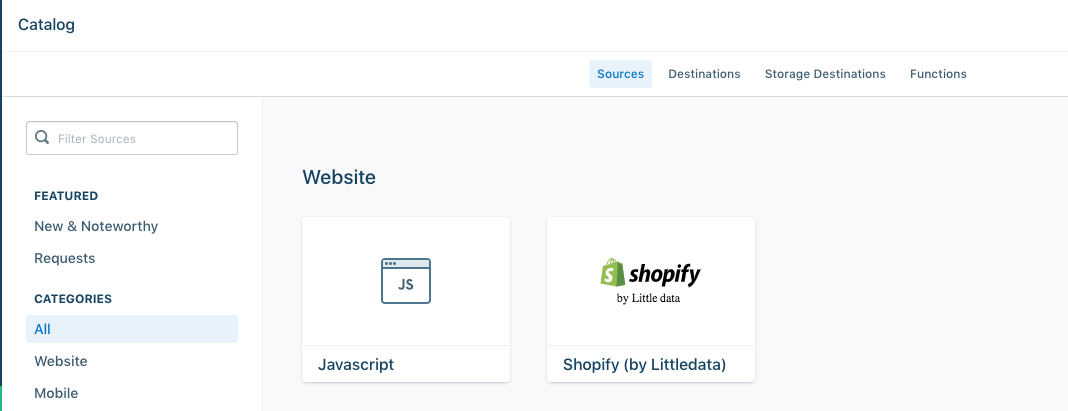
Task: Switch to the Sources tab
Action: (x=620, y=74)
